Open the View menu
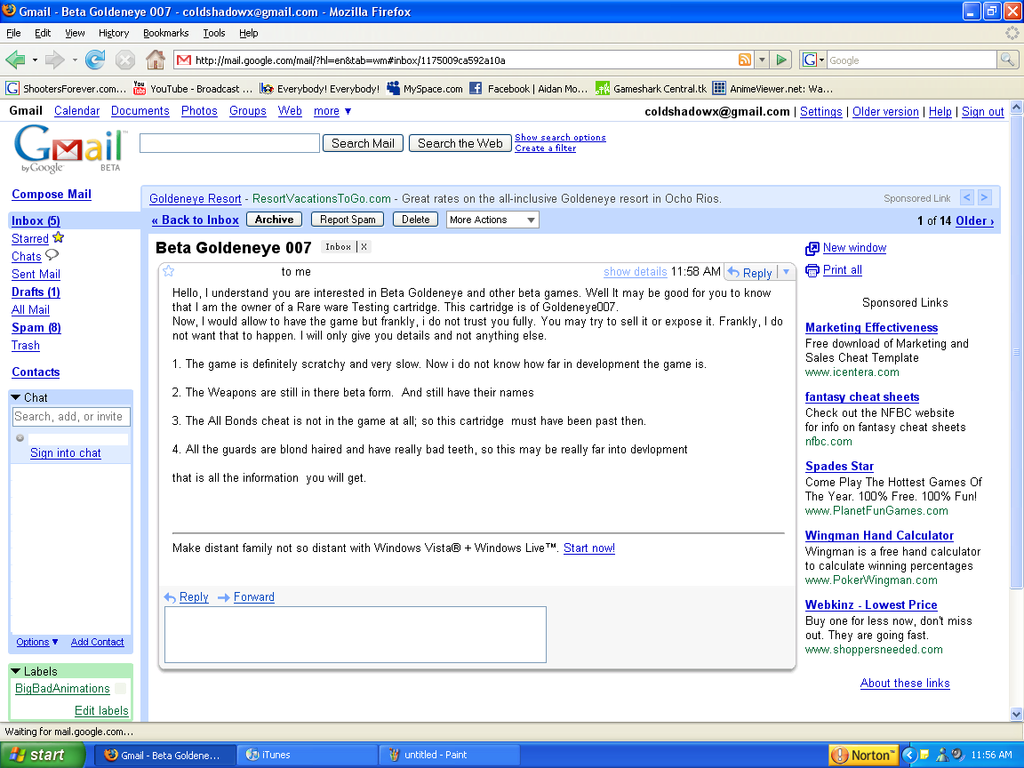Screen dimensions: 1024x768 [x=74, y=33]
